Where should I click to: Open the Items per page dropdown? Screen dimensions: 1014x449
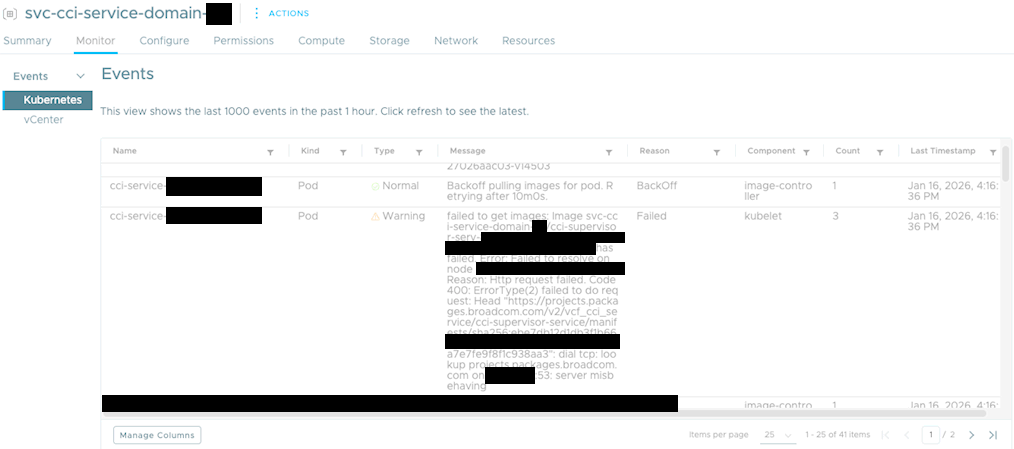pos(778,435)
